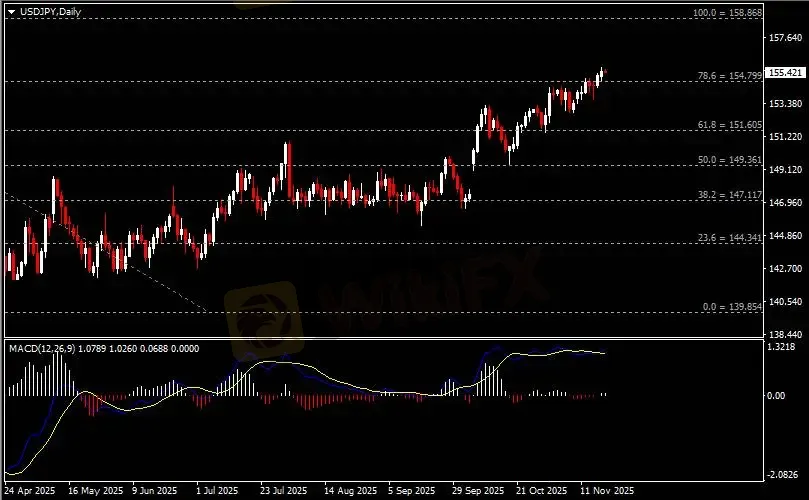Select the 38.2 = 147.117 Fibonacci label
Viewport: 809px width, 500px height.
[730, 195]
